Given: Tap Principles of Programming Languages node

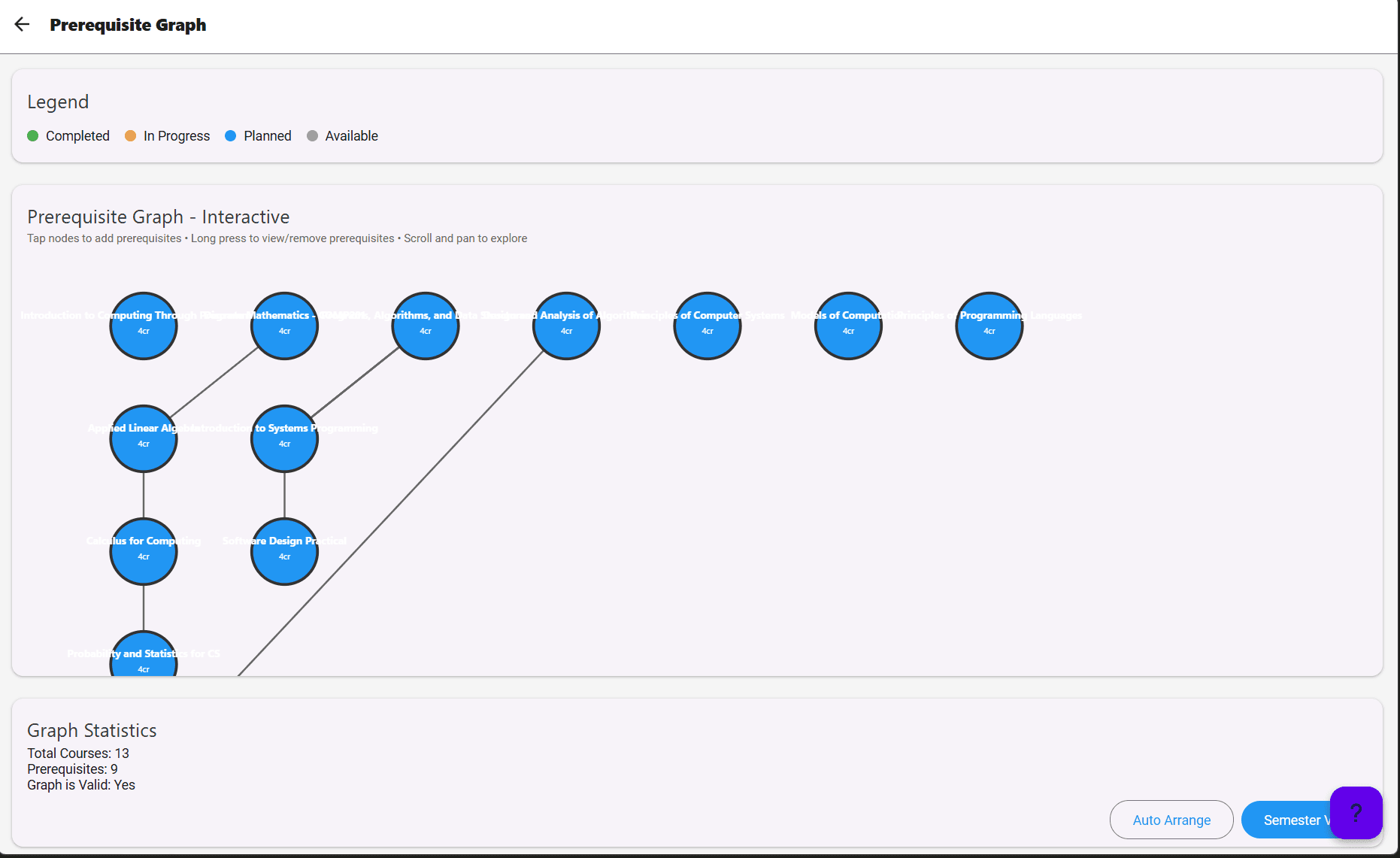Looking at the screenshot, I should coord(989,326).
